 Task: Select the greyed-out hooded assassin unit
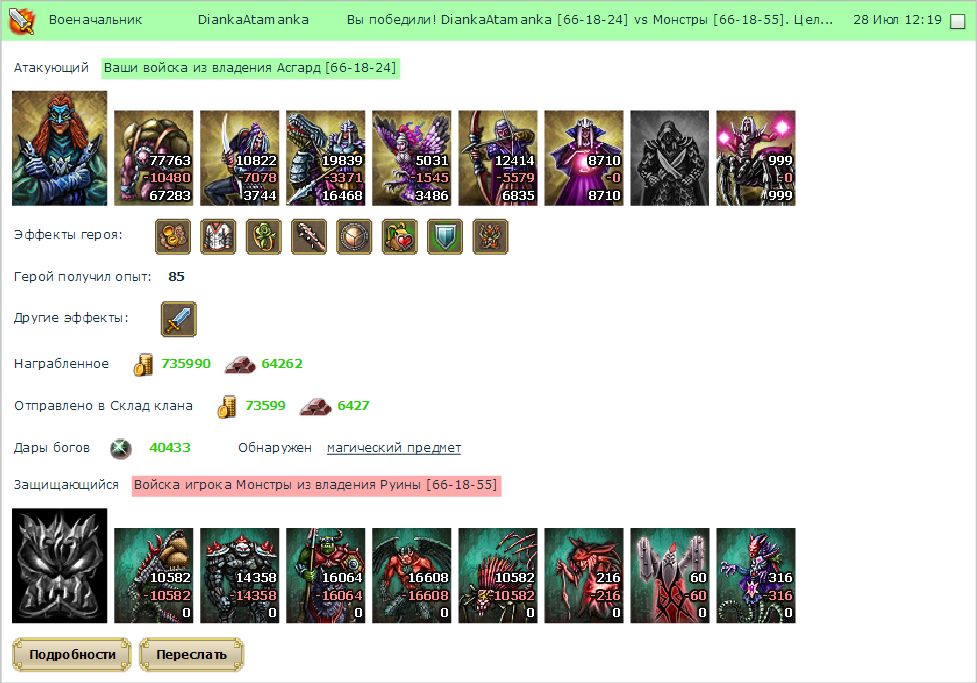(x=670, y=158)
